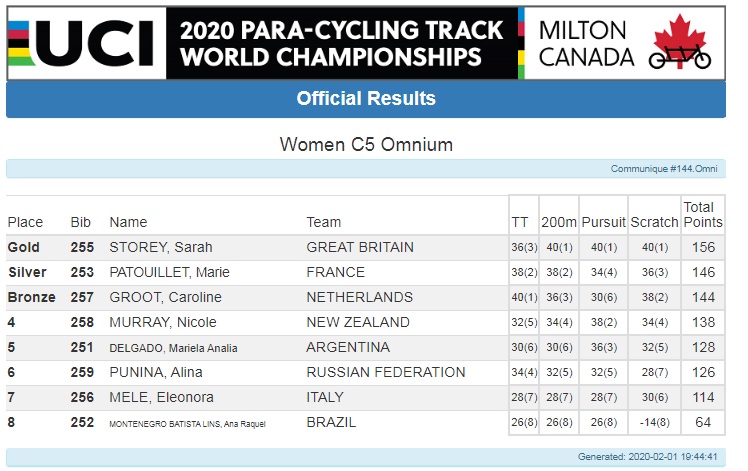This screenshot has height=471, width=748.
Task: Click the UCI logo in banner
Action: 82,43
